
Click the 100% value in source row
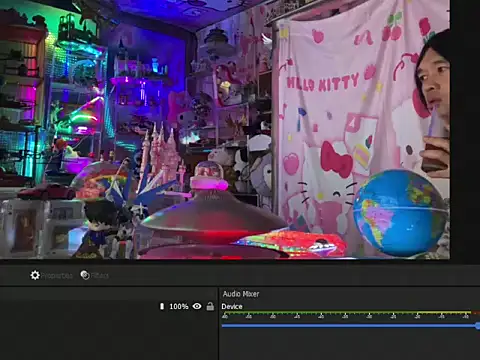tap(179, 306)
